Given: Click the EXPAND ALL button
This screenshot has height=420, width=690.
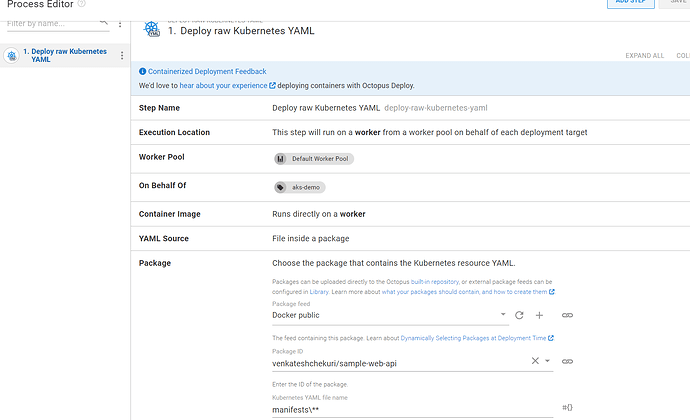Looking at the screenshot, I should (644, 56).
